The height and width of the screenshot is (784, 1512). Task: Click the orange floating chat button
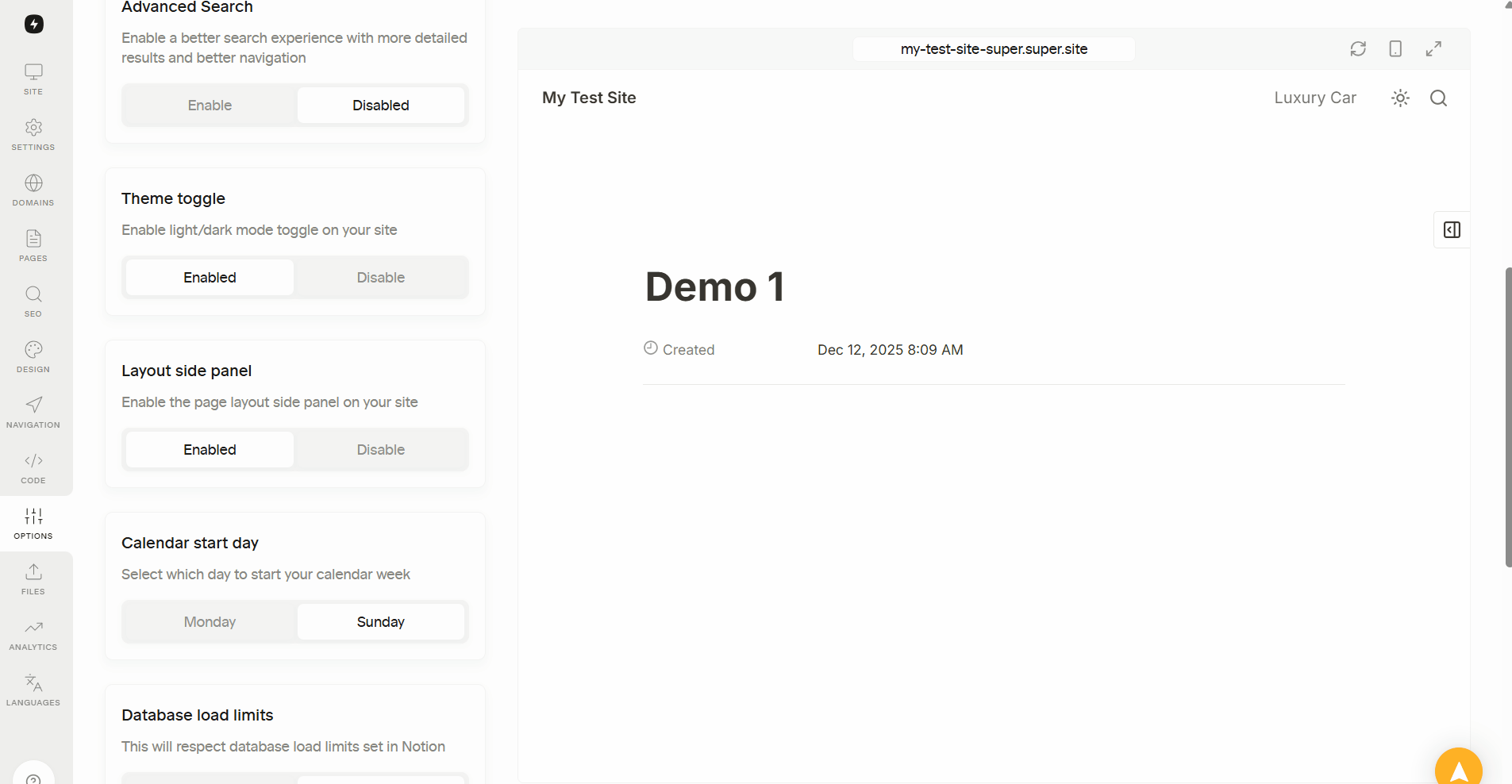1459,767
